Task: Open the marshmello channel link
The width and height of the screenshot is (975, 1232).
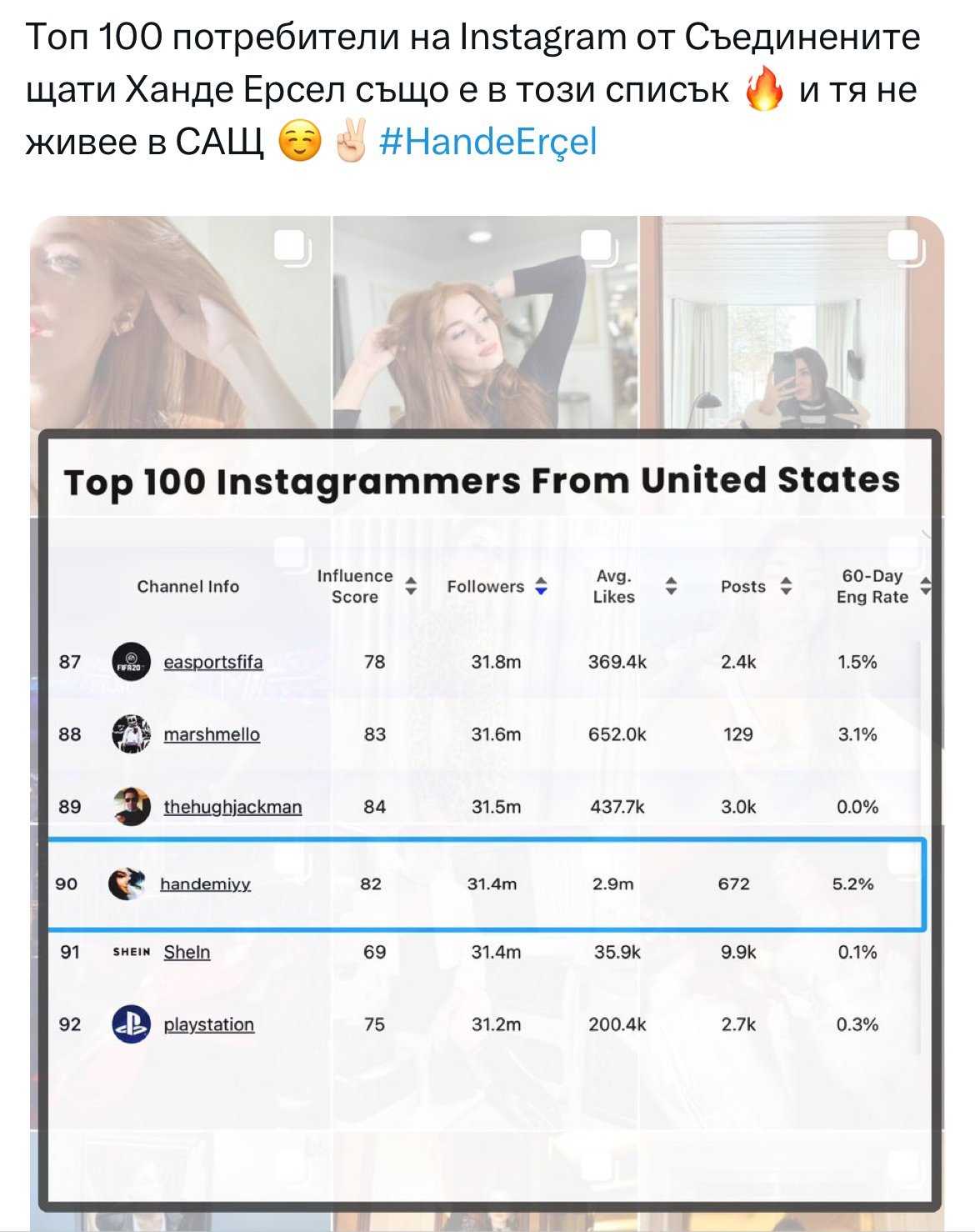Action: click(x=212, y=734)
